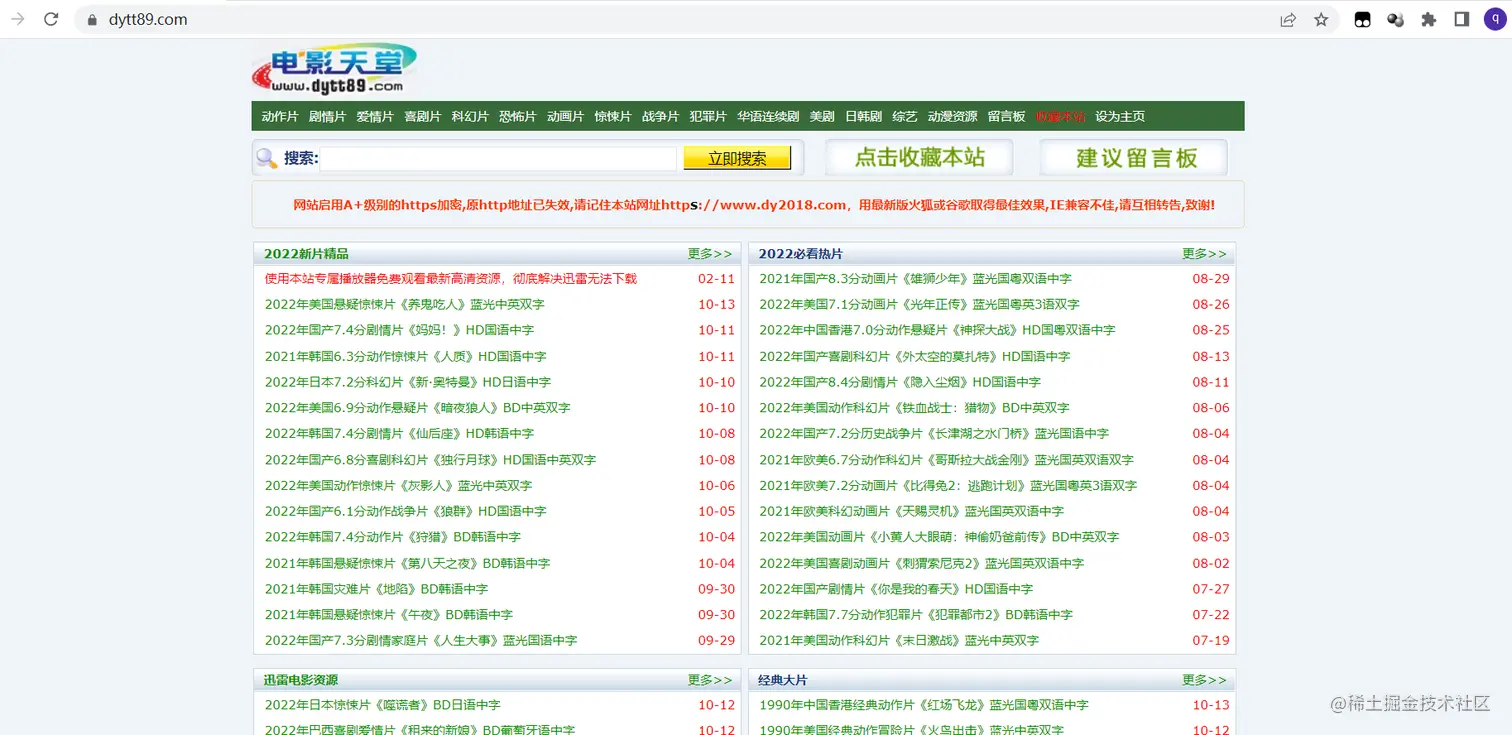The image size is (1512, 735).
Task: Click the site search text box
Action: tap(498, 158)
